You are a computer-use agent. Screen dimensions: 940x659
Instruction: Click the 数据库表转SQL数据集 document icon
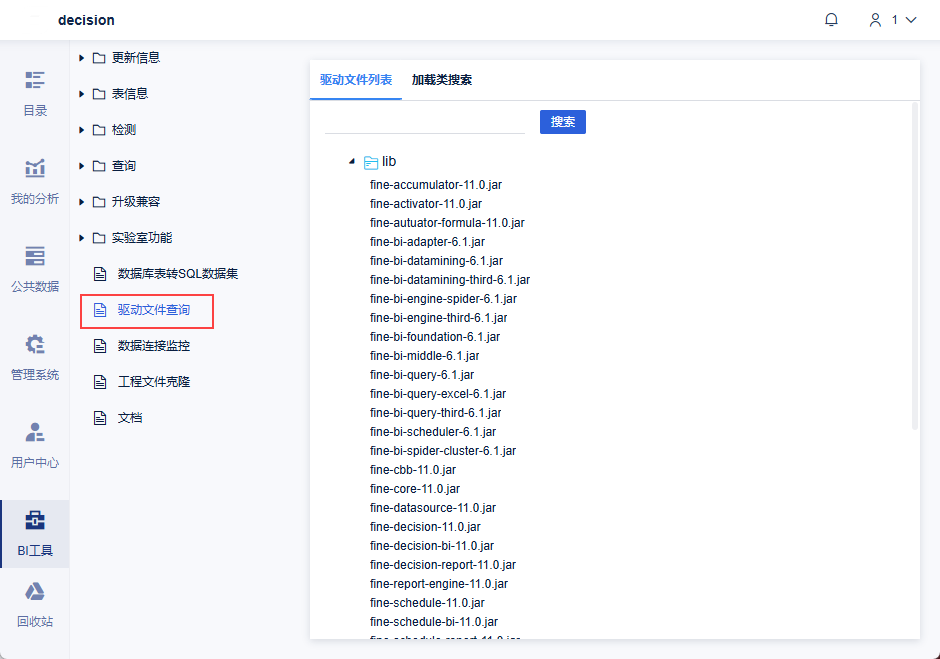click(x=100, y=274)
